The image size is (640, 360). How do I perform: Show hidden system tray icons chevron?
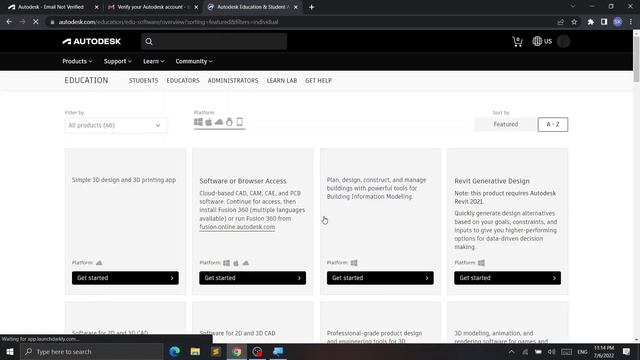511,351
